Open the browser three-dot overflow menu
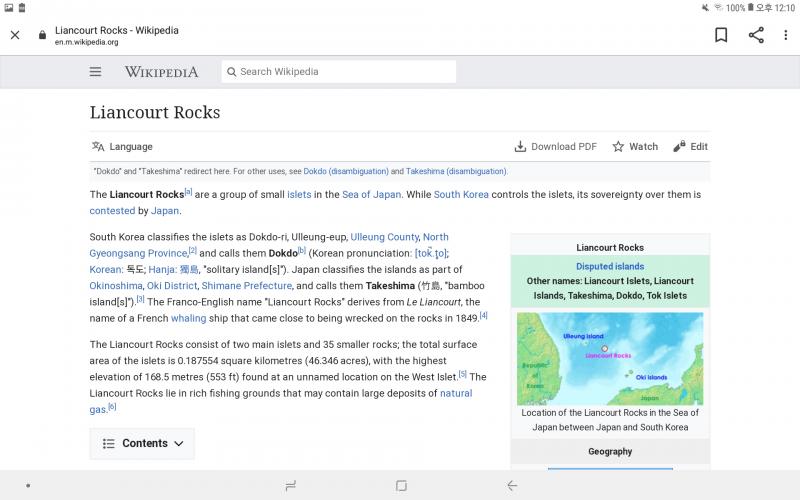This screenshot has height=500, width=800. click(x=786, y=35)
